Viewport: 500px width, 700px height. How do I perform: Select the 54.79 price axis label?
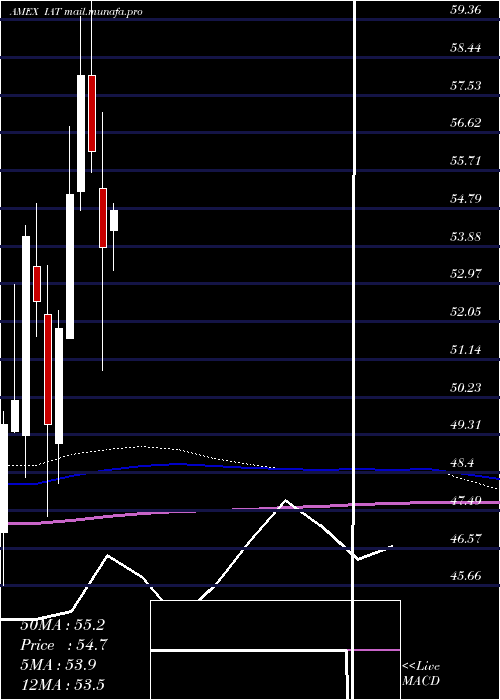tap(466, 198)
